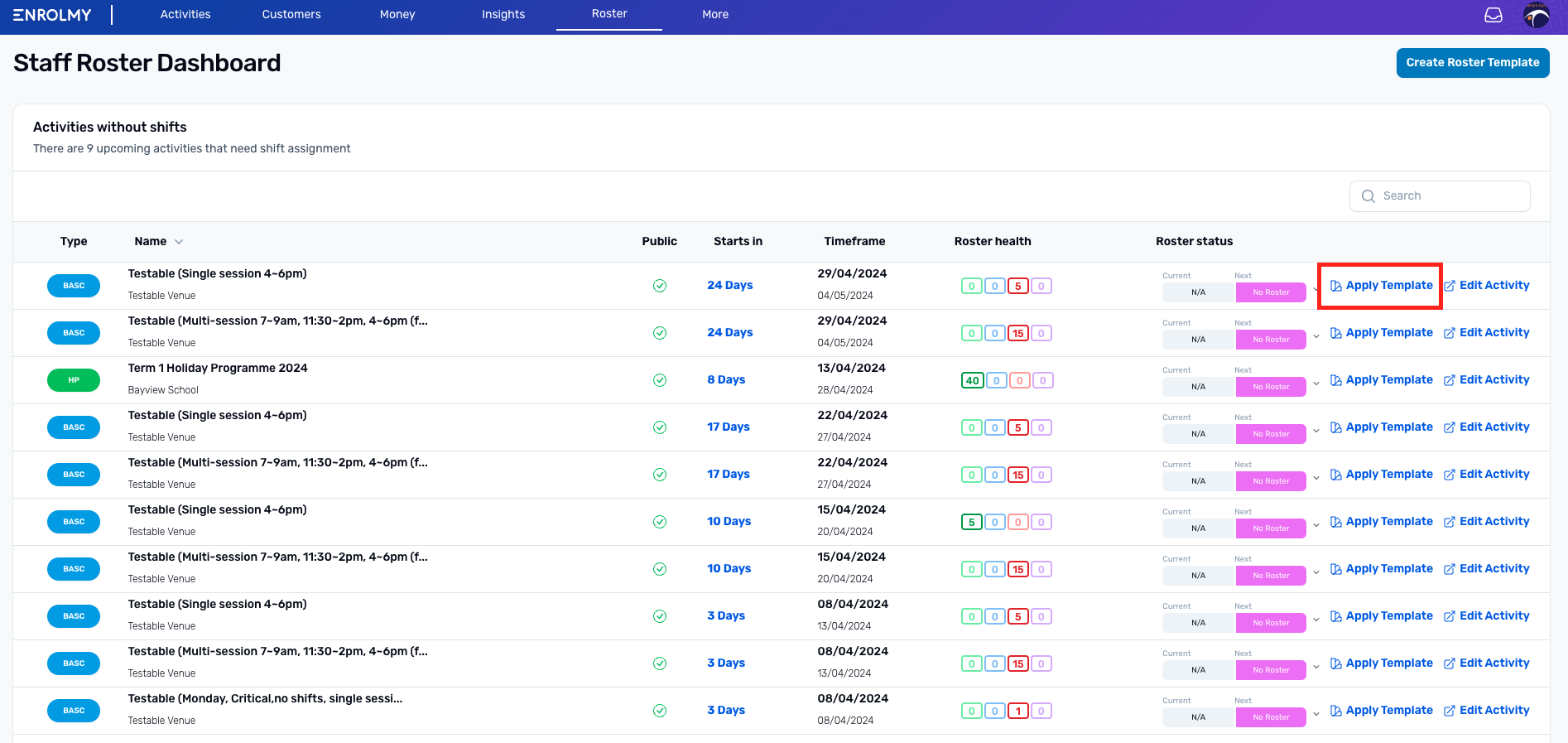Click Apply Template icon for Term 1 Holiday Programme
Image resolution: width=1568 pixels, height=743 pixels.
tap(1336, 380)
